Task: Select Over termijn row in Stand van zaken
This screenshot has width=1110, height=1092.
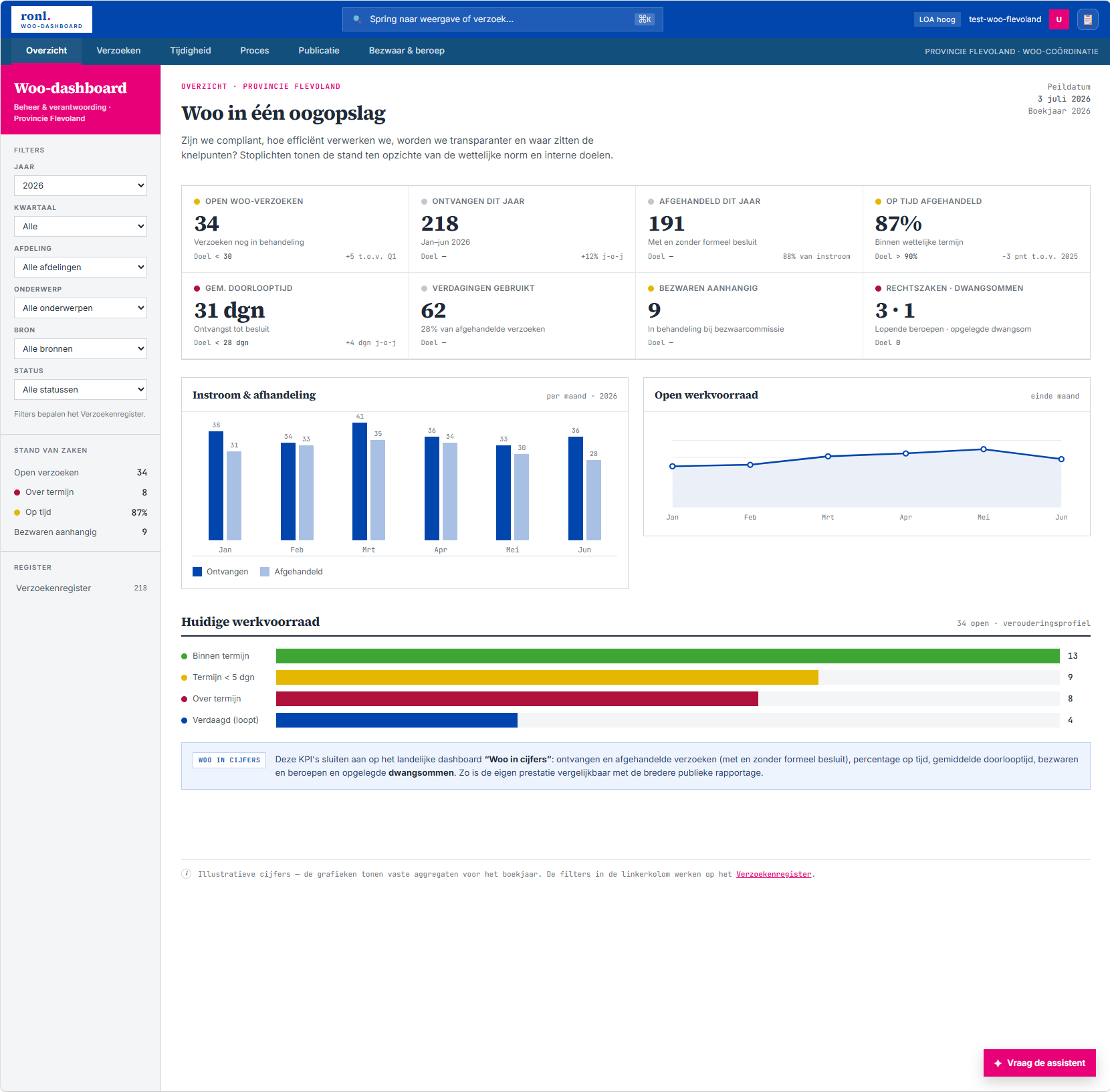Action: [80, 492]
